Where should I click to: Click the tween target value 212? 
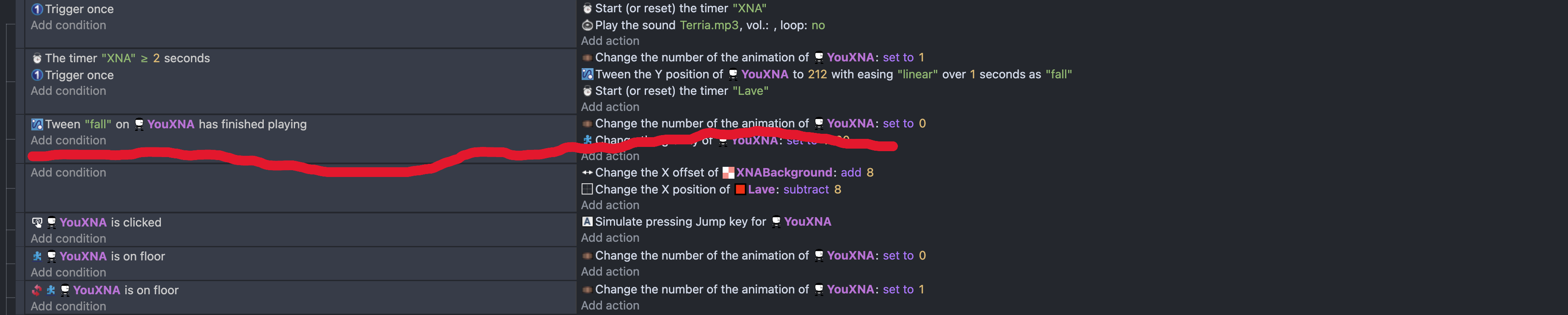(817, 75)
